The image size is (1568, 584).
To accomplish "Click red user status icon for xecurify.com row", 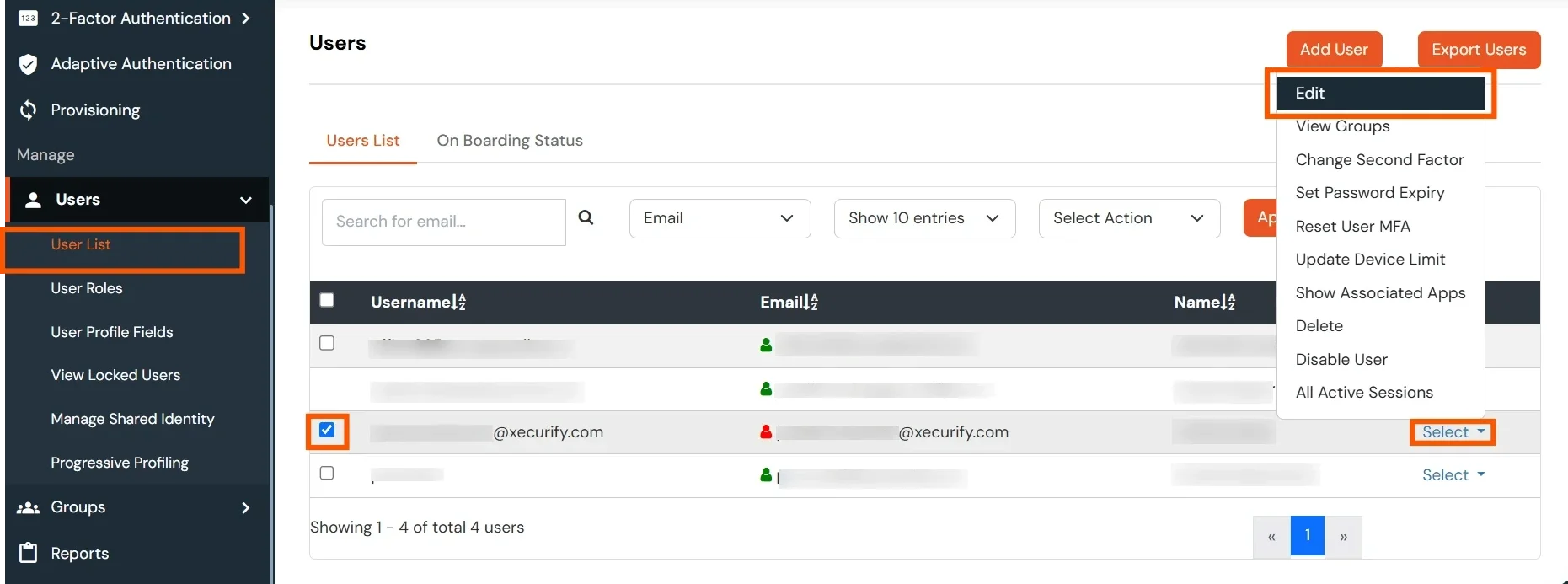I will point(766,431).
